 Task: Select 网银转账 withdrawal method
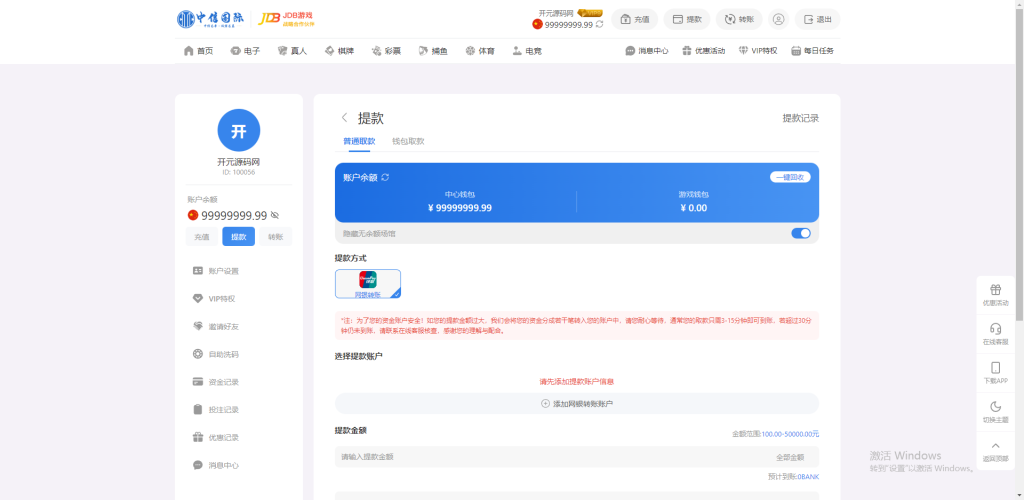(368, 284)
